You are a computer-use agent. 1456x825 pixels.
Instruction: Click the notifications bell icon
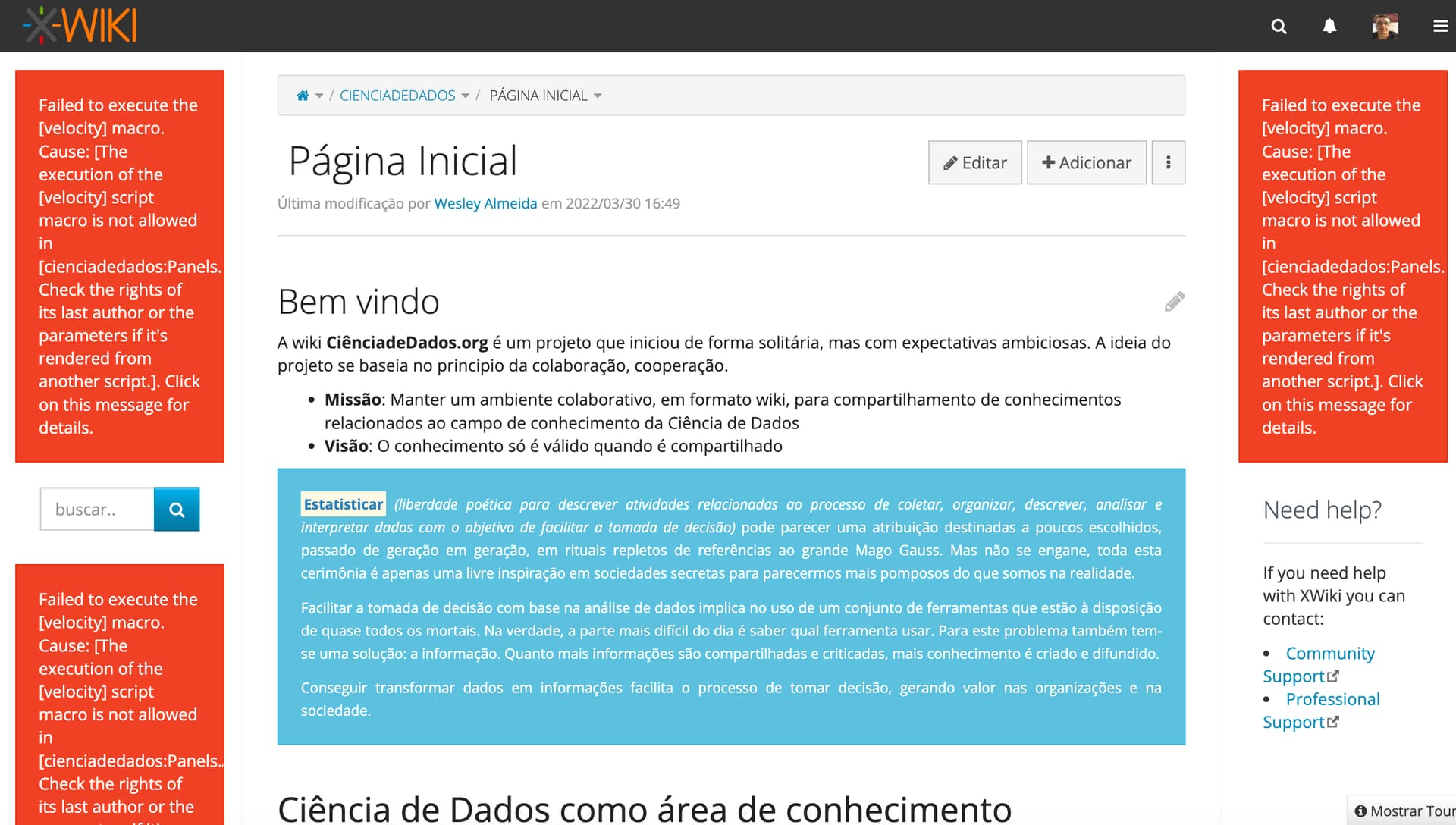point(1330,26)
